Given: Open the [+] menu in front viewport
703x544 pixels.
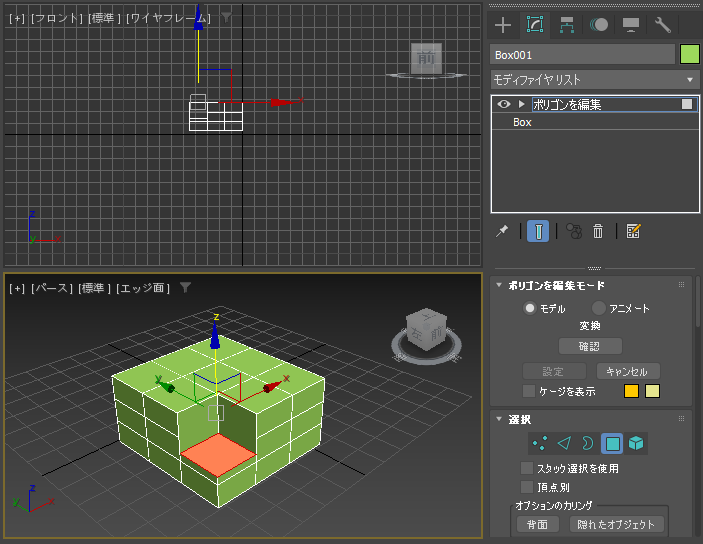Looking at the screenshot, I should pyautogui.click(x=17, y=18).
